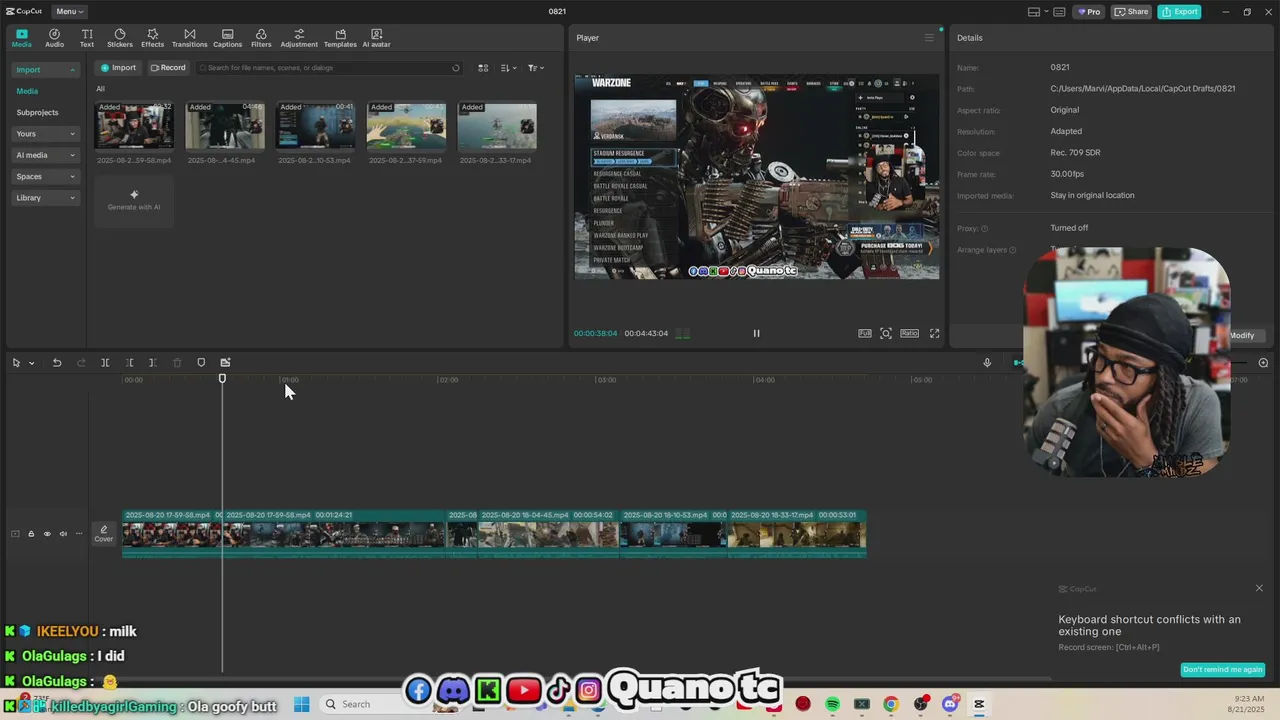Open the media view layout dropdown
This screenshot has width=1280, height=720.
click(483, 68)
